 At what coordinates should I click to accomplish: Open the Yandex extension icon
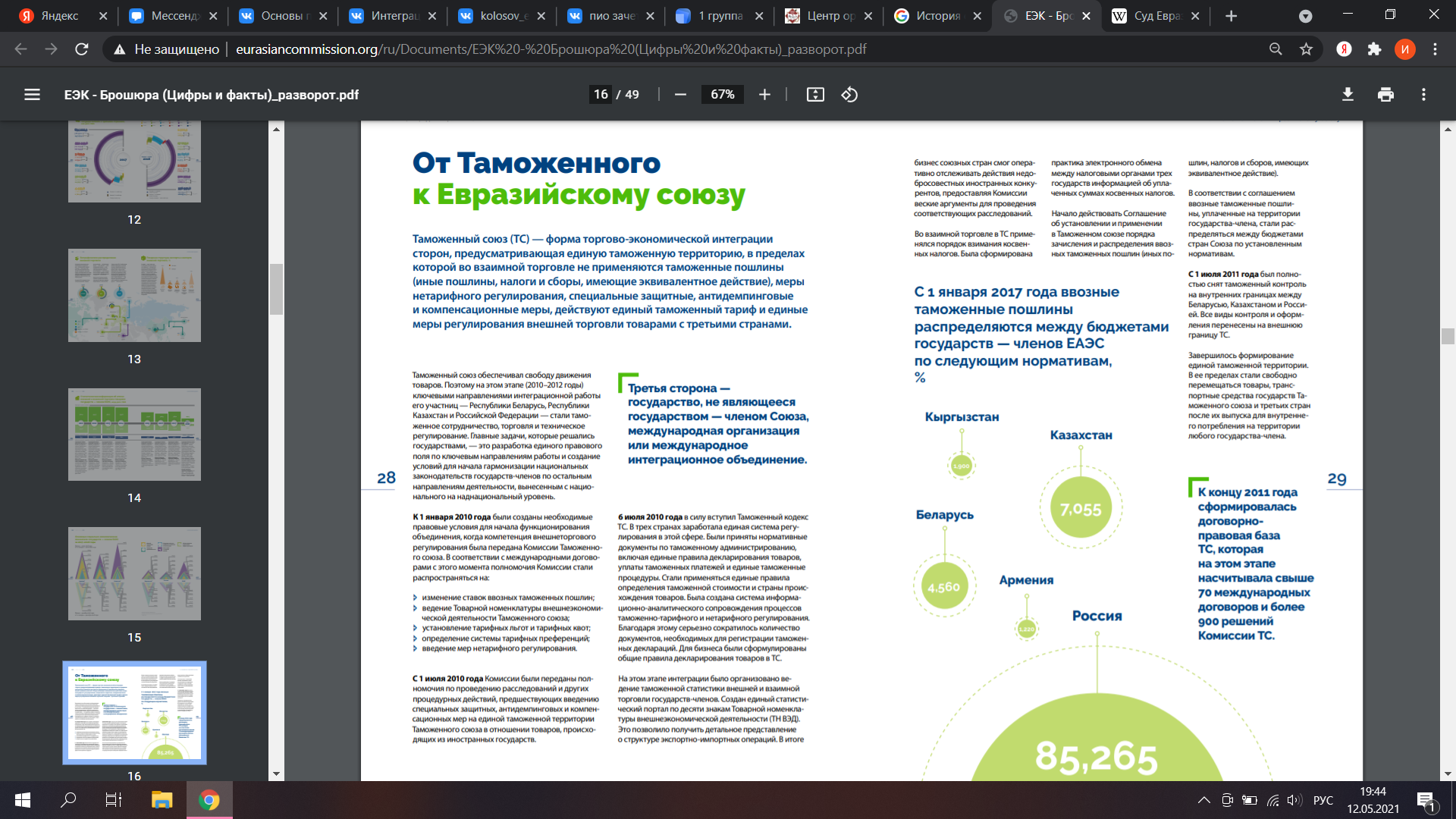pyautogui.click(x=1344, y=49)
